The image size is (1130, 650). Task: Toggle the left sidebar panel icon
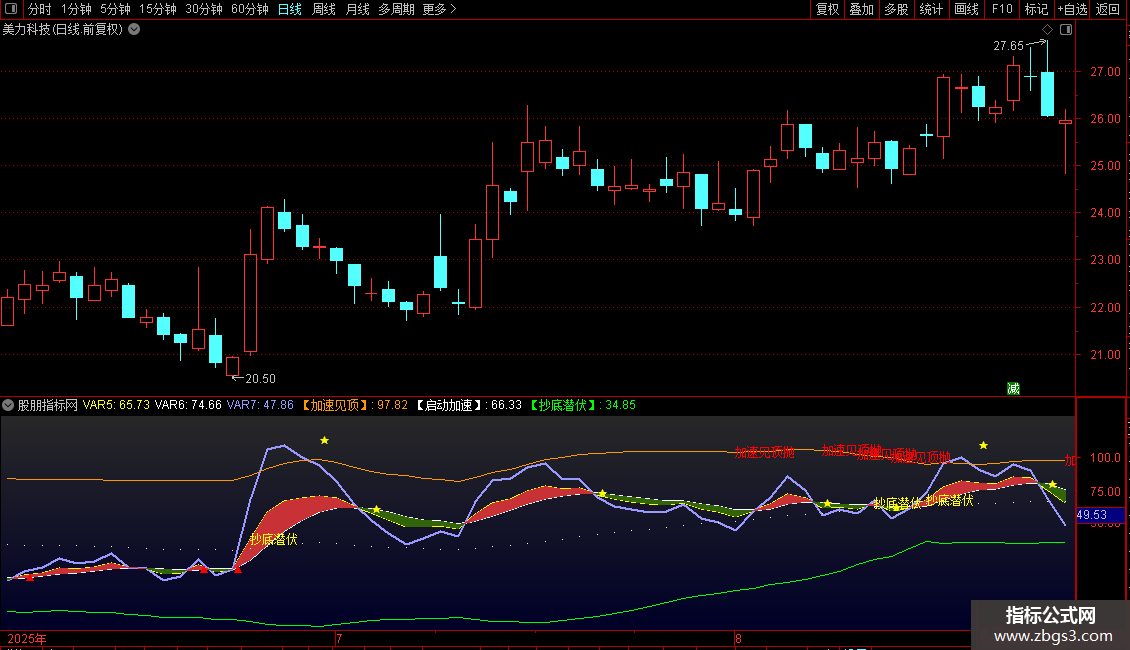pos(12,9)
